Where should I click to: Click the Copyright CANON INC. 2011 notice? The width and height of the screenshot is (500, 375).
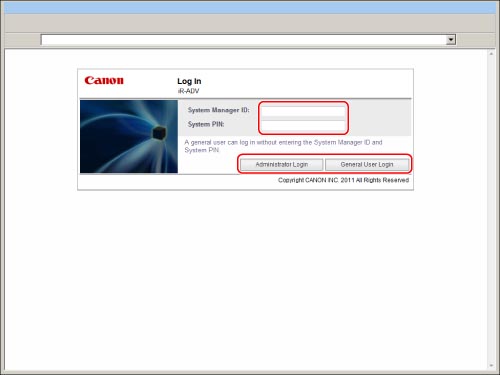(343, 180)
